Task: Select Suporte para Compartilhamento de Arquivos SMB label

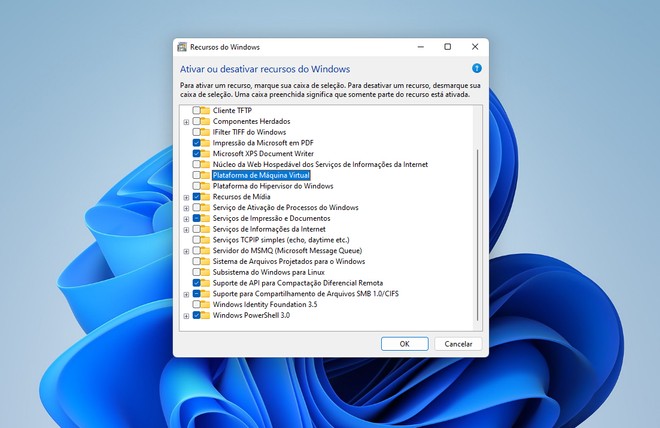Action: (306, 294)
